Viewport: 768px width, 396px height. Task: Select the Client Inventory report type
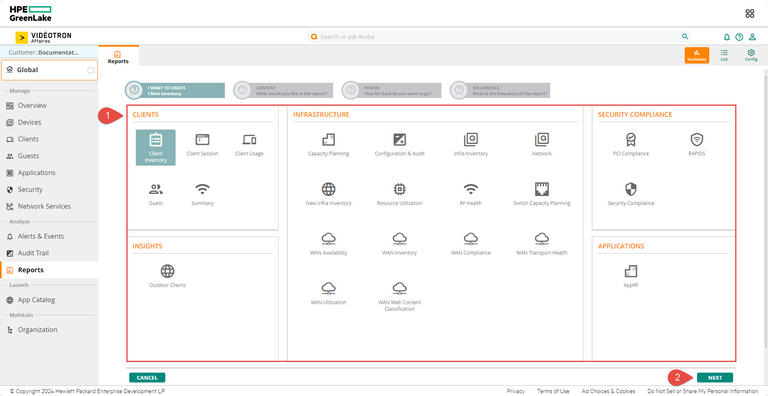coord(155,148)
